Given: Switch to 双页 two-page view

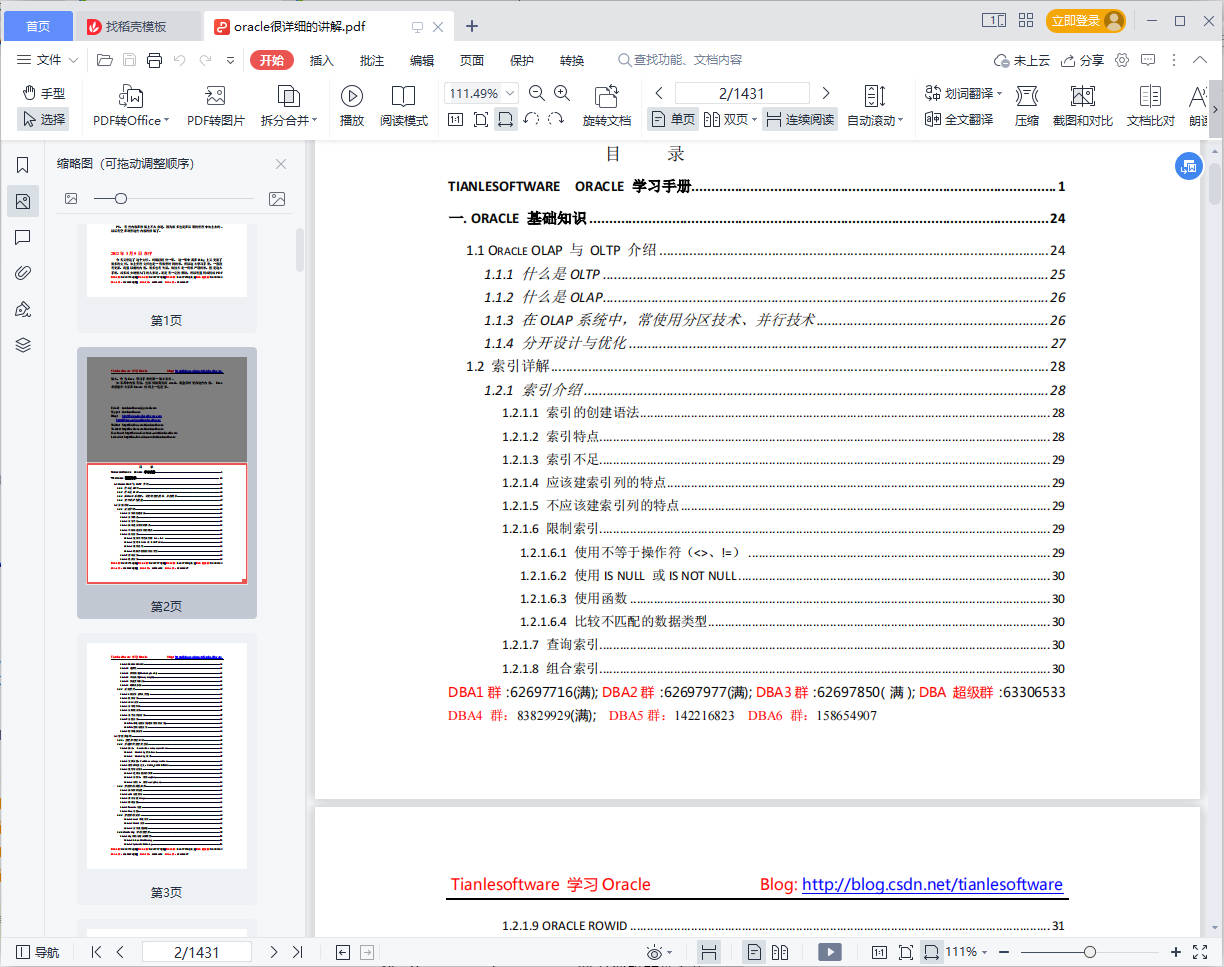Looking at the screenshot, I should 728,120.
